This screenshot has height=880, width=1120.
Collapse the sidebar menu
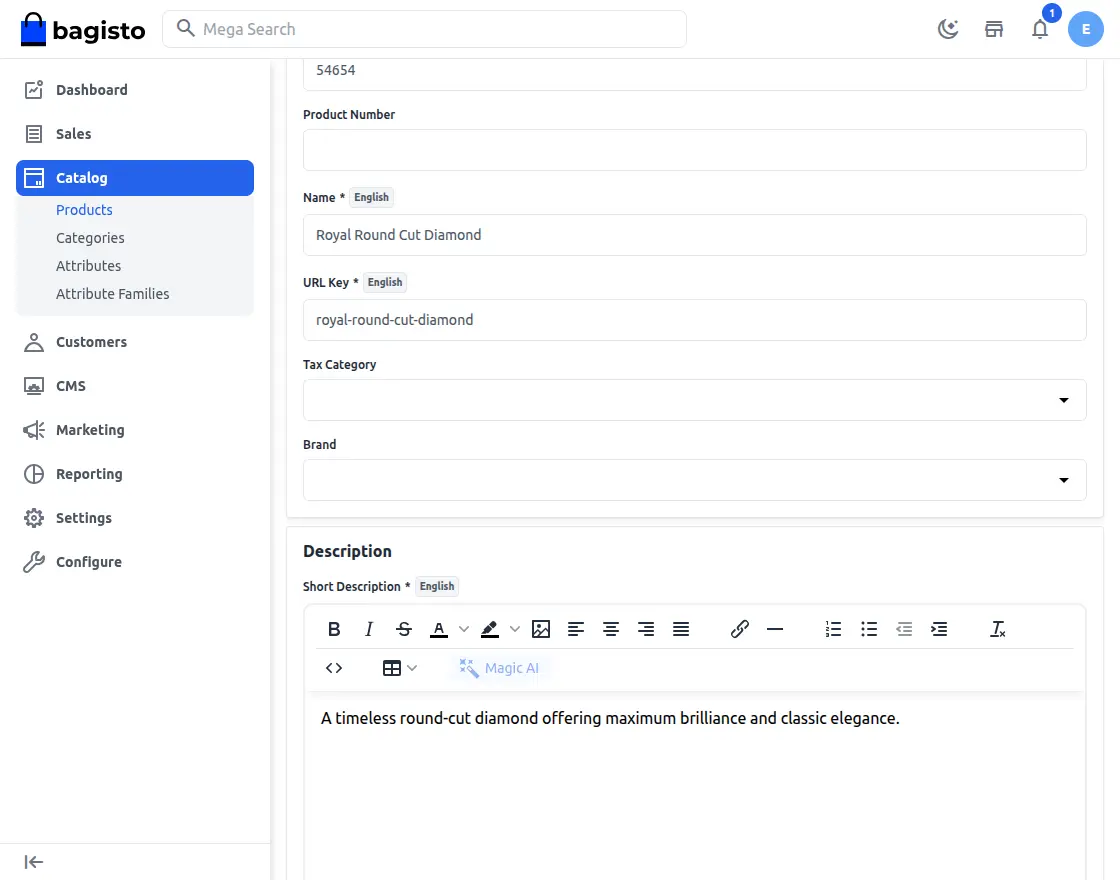tap(34, 862)
